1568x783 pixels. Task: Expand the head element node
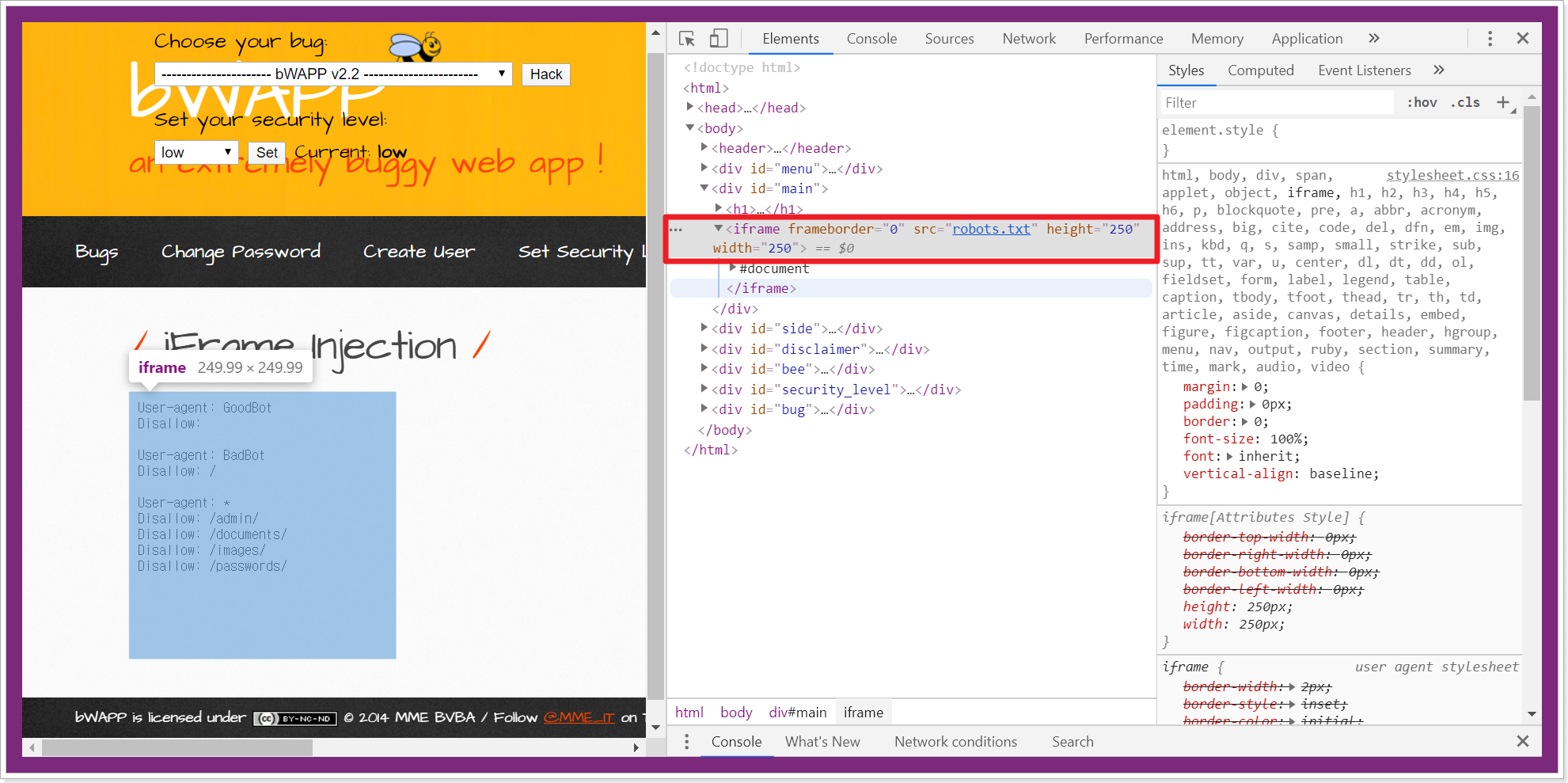690,107
